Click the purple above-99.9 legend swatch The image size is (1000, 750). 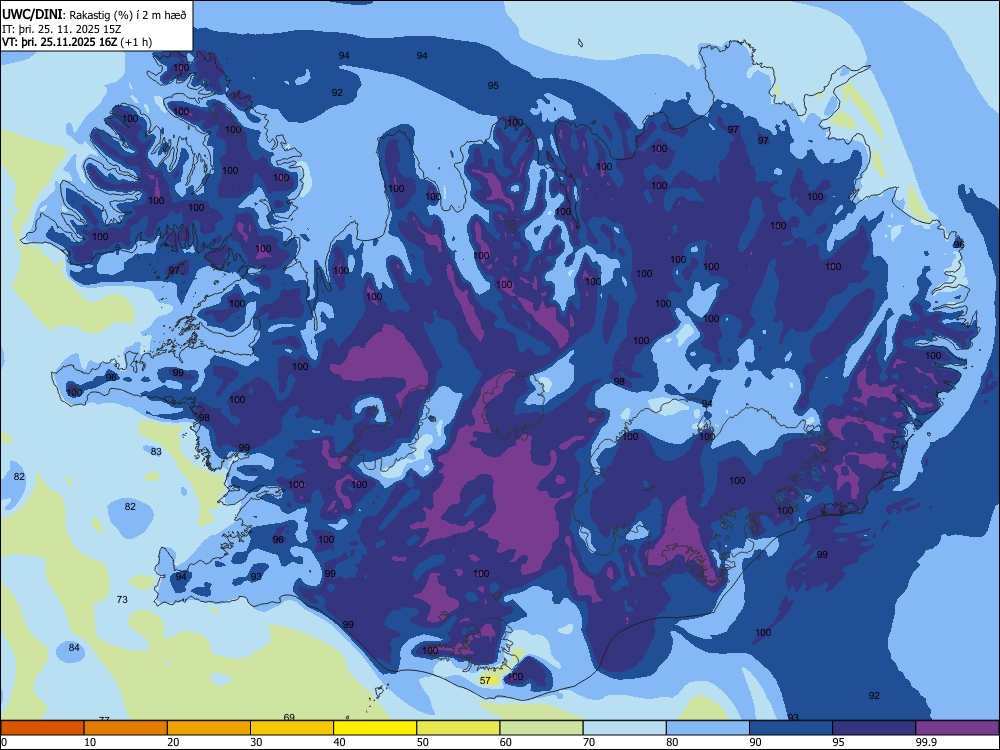pos(957,728)
